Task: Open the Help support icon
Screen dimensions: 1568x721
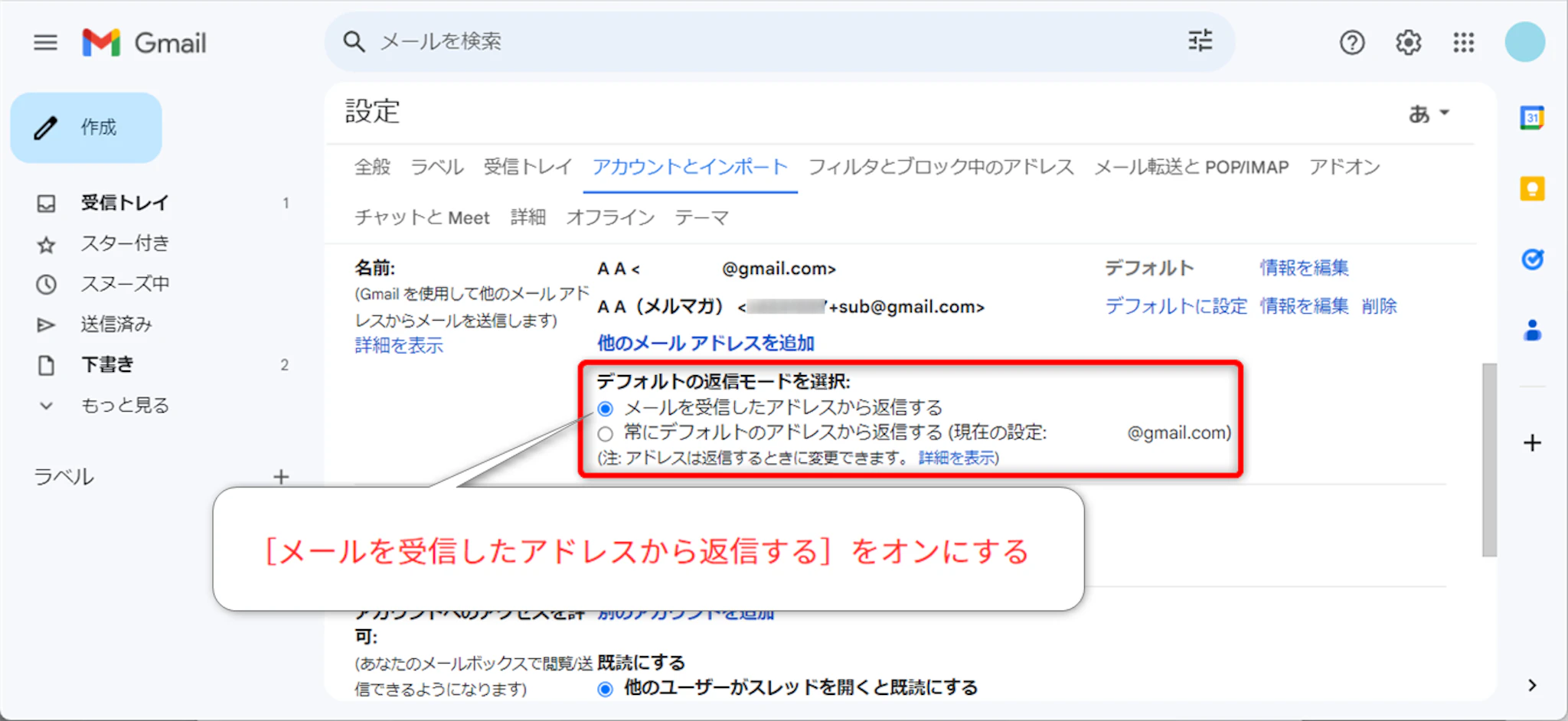Action: [1352, 43]
